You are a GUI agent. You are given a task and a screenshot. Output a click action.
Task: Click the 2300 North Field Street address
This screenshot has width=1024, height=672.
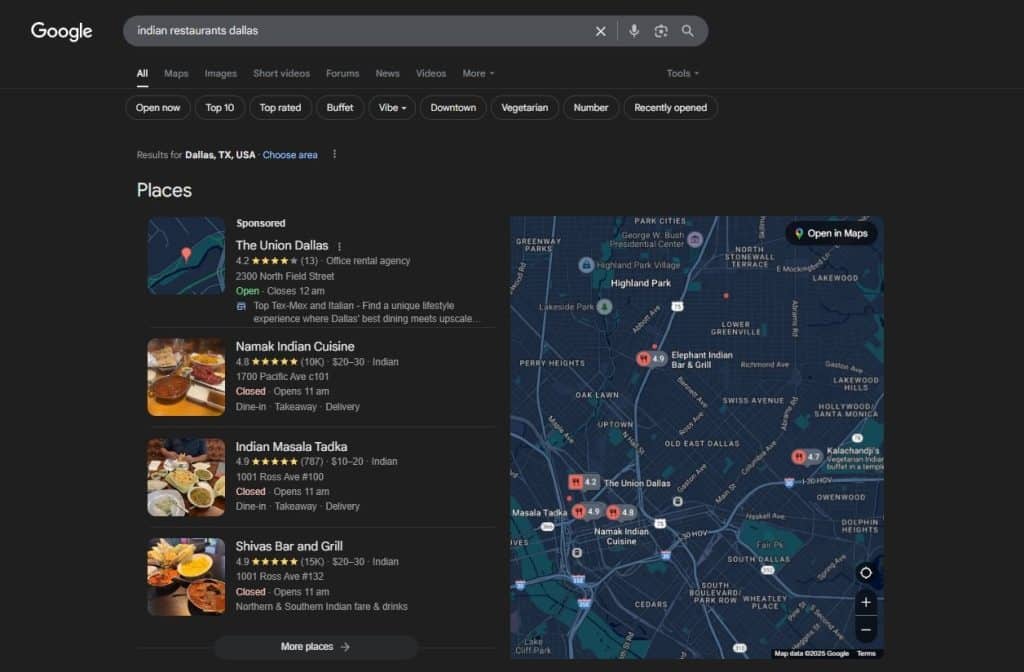(x=285, y=276)
